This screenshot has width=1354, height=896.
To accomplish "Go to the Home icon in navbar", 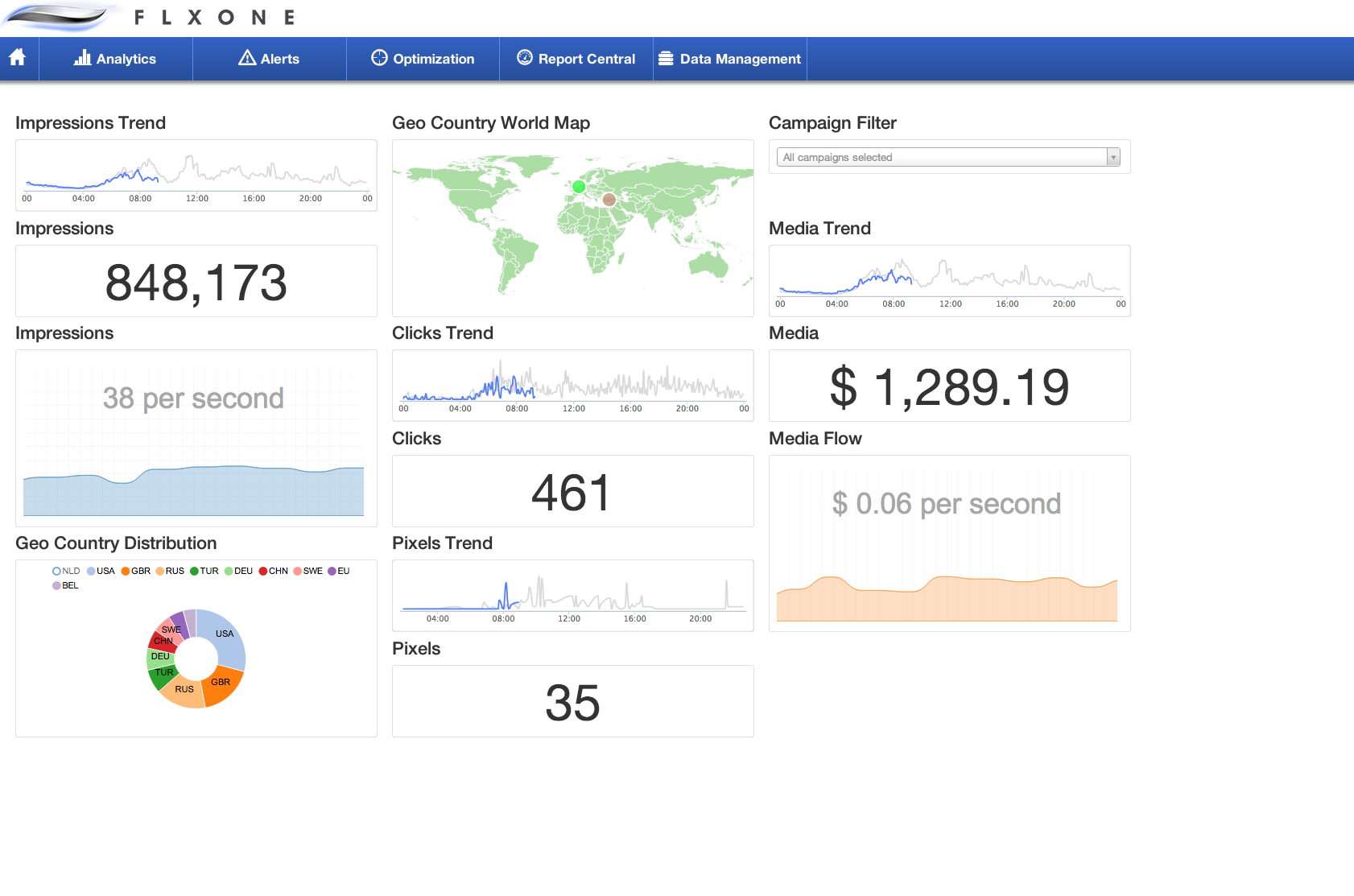I will pyautogui.click(x=18, y=58).
